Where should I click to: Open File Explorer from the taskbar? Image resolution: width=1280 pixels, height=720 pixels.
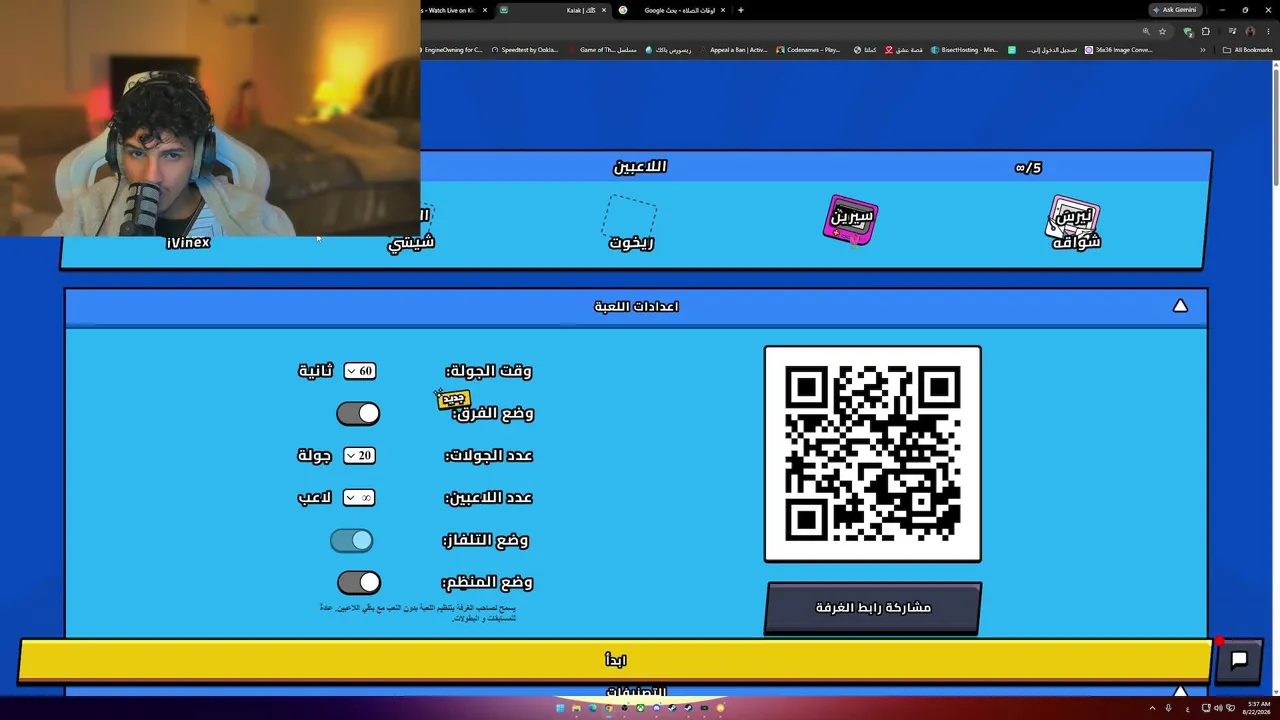576,708
